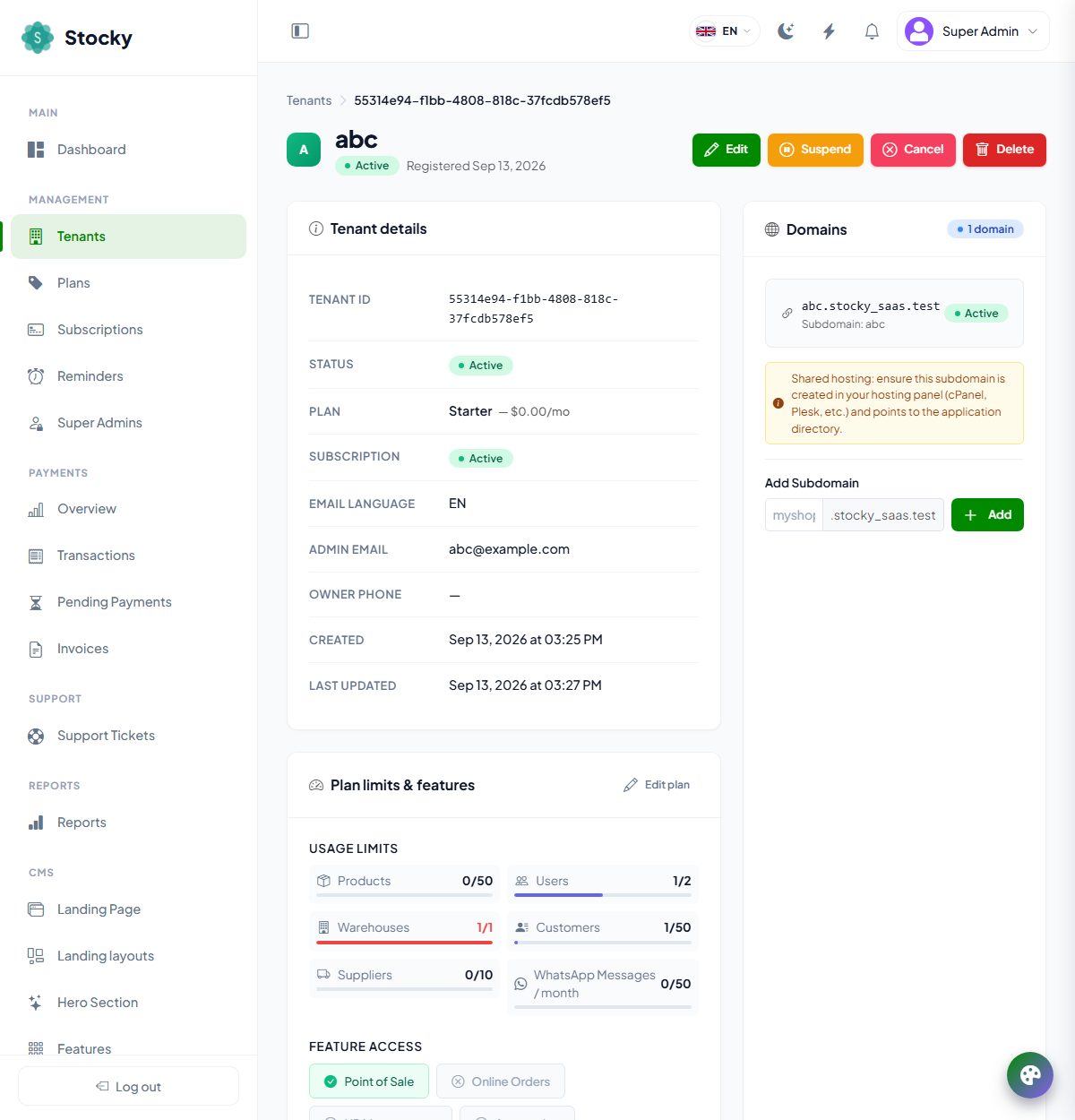Click the Pending Payments hourglass icon
The width and height of the screenshot is (1075, 1120).
click(x=36, y=602)
